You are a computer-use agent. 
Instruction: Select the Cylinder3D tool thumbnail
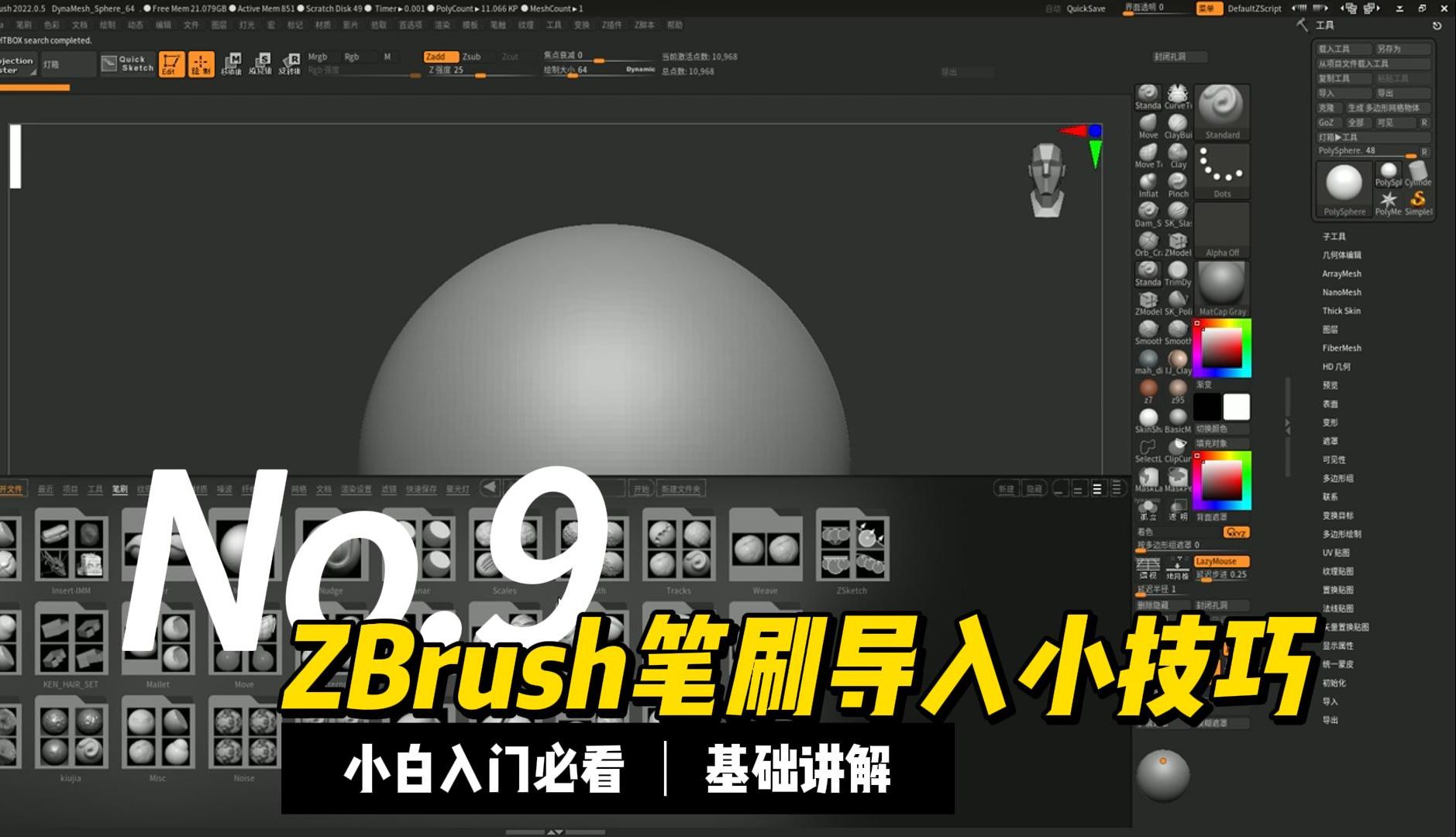tap(1418, 174)
